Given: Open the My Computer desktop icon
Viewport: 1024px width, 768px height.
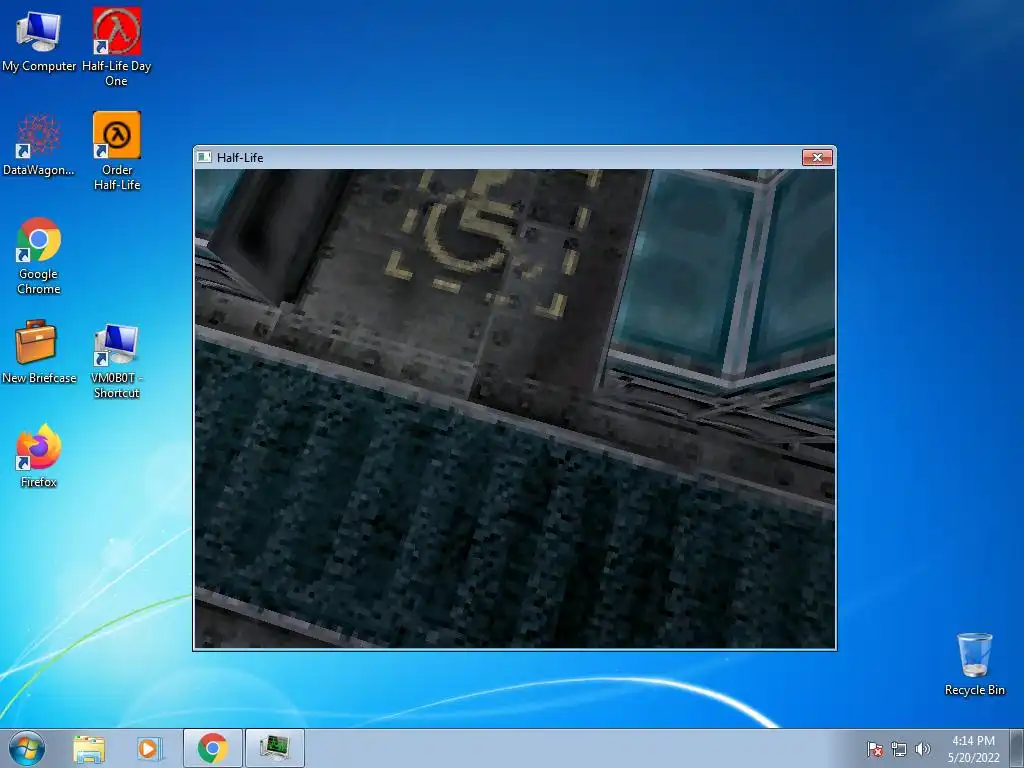Looking at the screenshot, I should click(39, 40).
